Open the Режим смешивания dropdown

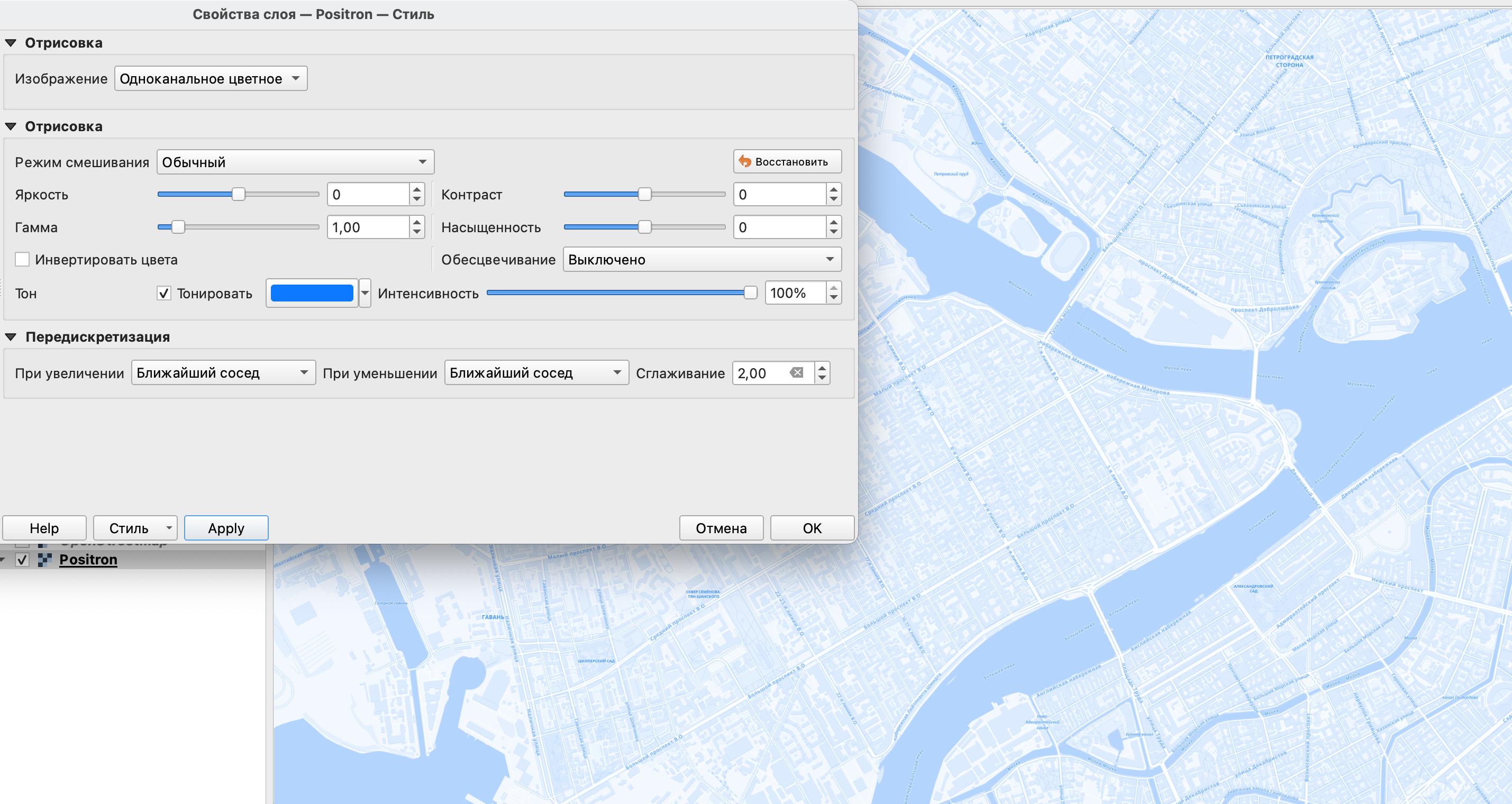tap(295, 162)
